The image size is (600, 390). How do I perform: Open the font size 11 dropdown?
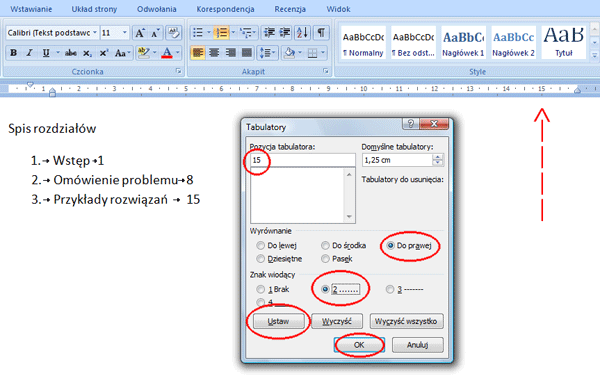pyautogui.click(x=124, y=33)
